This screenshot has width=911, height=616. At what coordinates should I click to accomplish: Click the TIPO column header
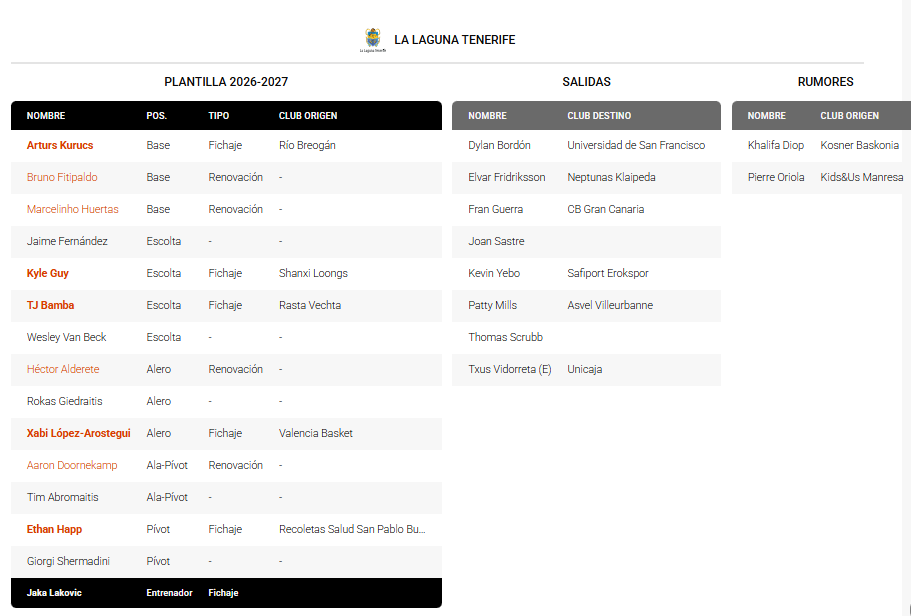pos(218,116)
